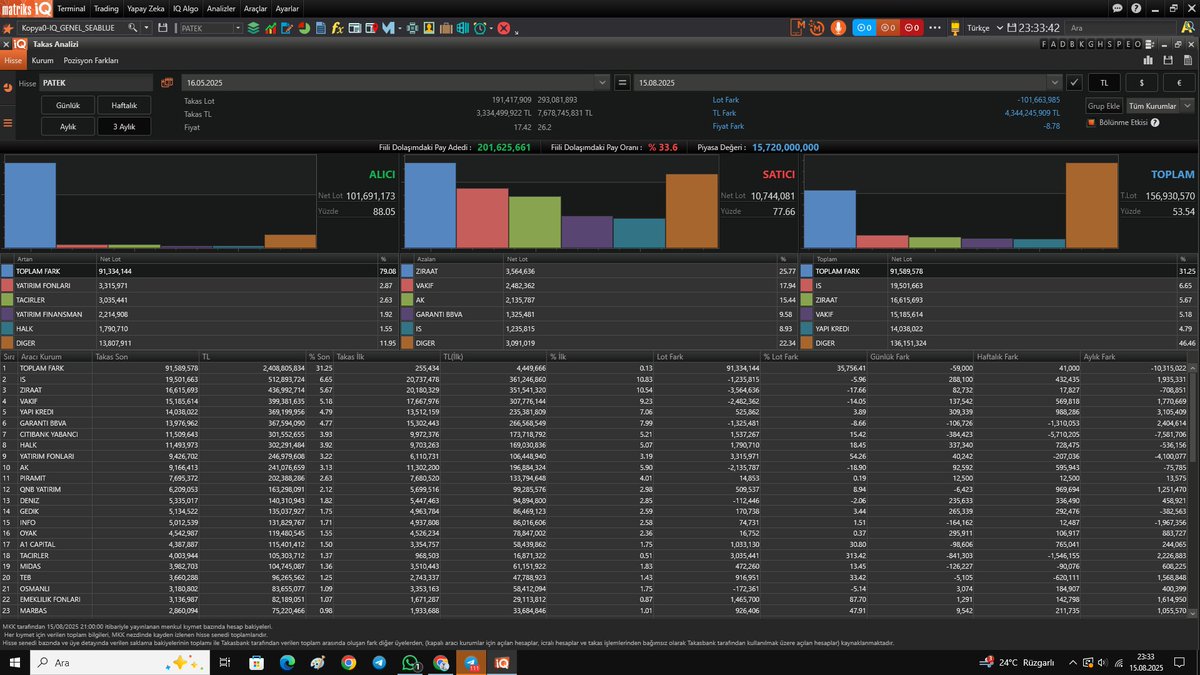Click the orange microphone icon
1200x675 pixels.
click(838, 28)
